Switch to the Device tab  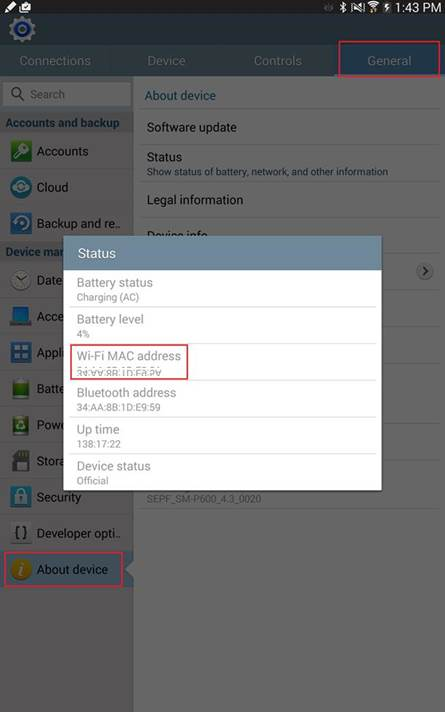coord(167,61)
